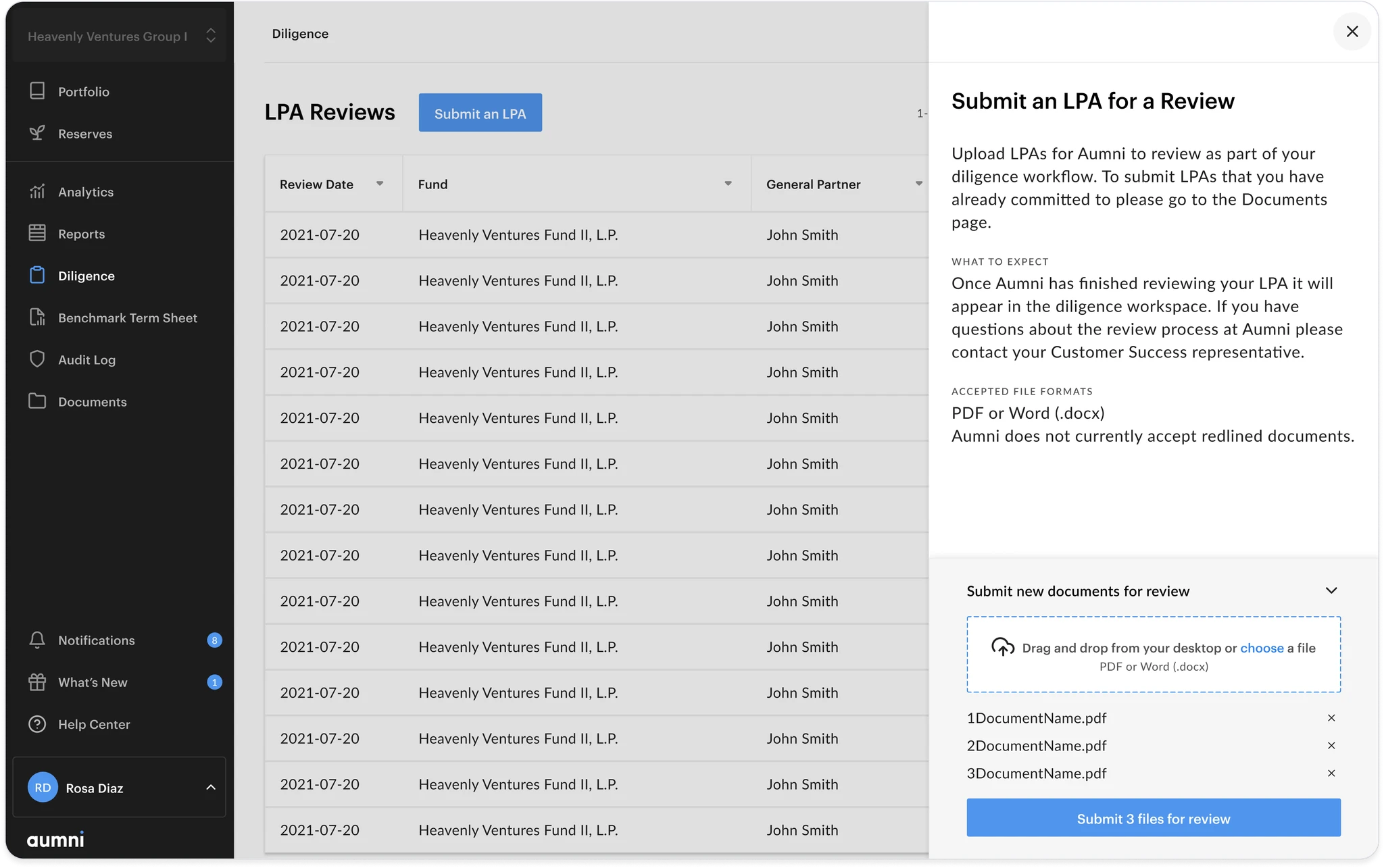Remove 3DocumentName.pdf from the upload list
This screenshot has height=868, width=1384.
click(1331, 773)
